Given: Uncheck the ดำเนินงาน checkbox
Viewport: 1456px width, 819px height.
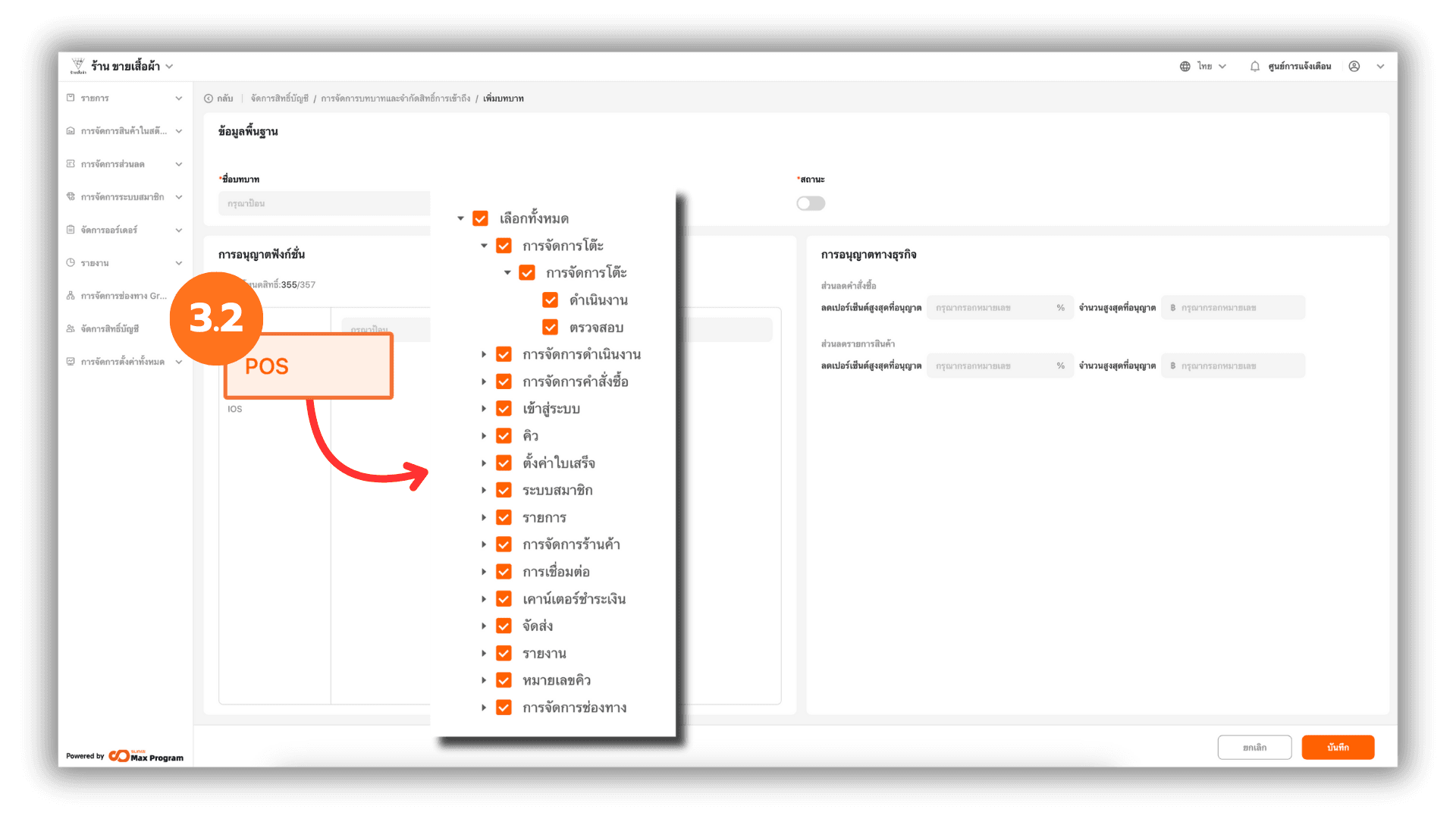Looking at the screenshot, I should click(x=551, y=300).
